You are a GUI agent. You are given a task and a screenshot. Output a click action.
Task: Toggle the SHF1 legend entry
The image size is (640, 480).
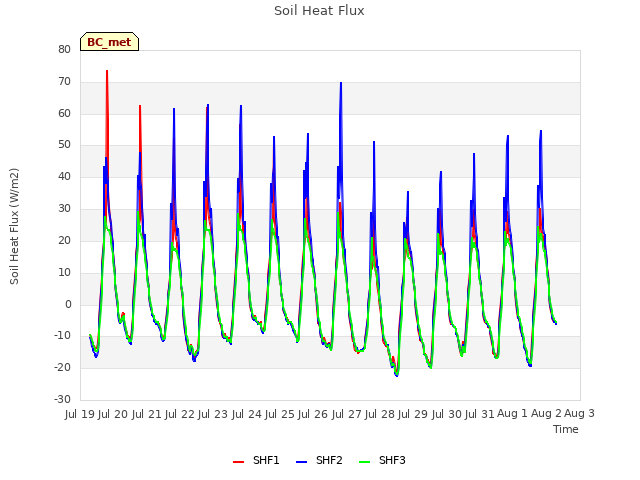click(256, 461)
